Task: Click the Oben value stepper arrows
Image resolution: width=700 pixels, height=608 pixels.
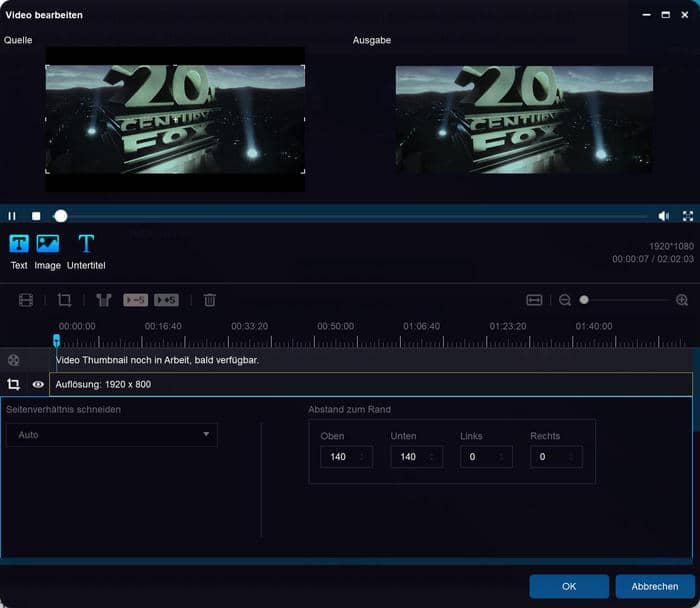Action: pyautogui.click(x=362, y=457)
